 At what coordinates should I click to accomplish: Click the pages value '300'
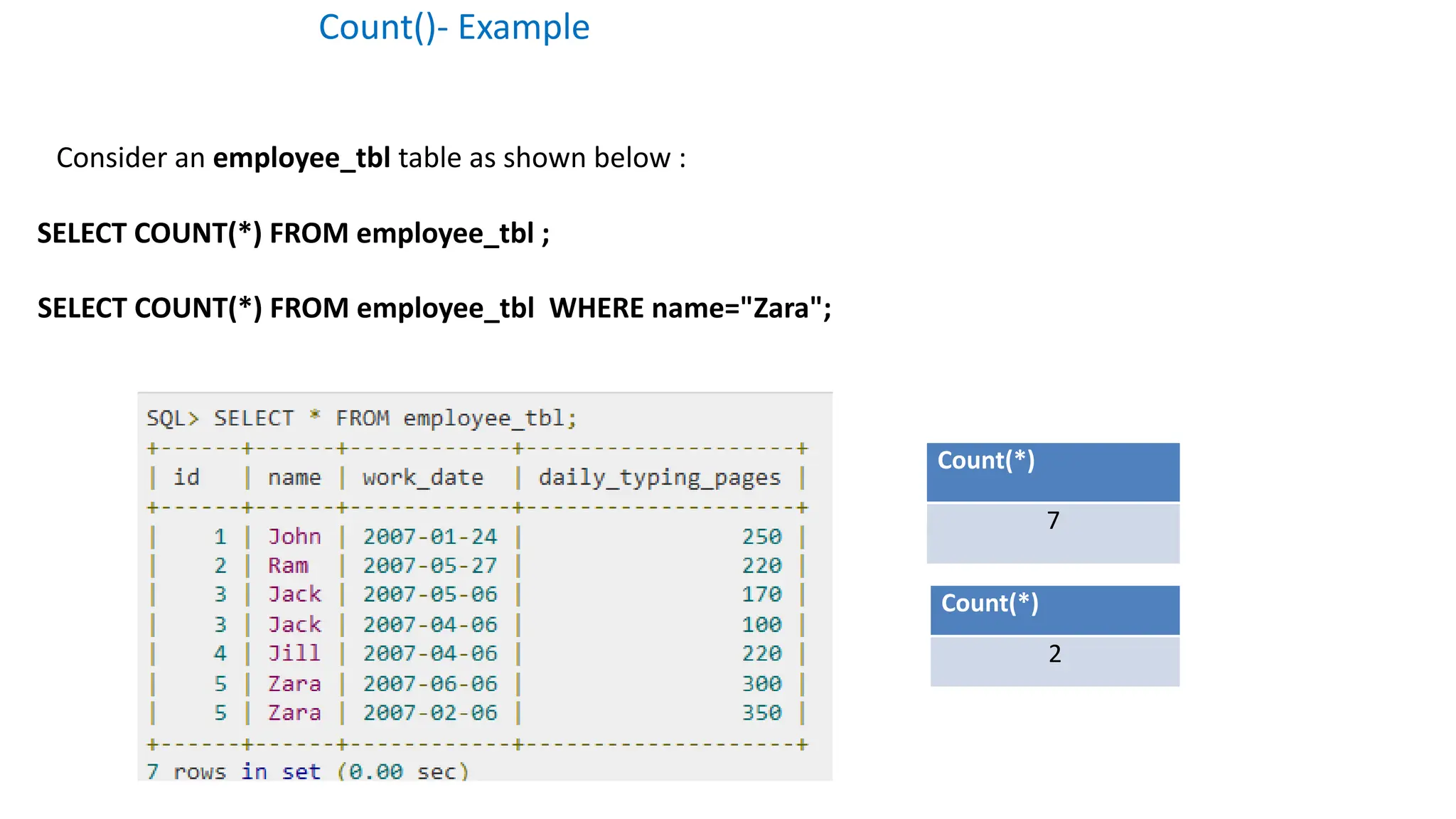pyautogui.click(x=761, y=684)
